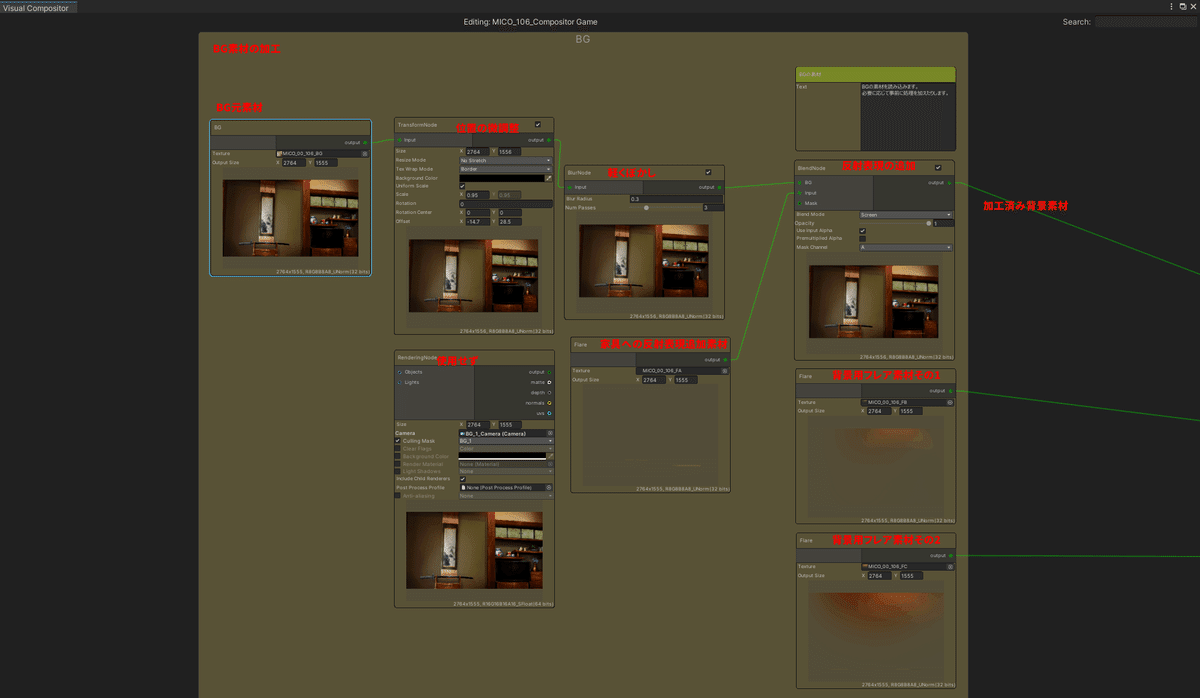Screen dimensions: 1200x698
Task: Toggle Include Child Renderers checkbox
Action: [462, 479]
